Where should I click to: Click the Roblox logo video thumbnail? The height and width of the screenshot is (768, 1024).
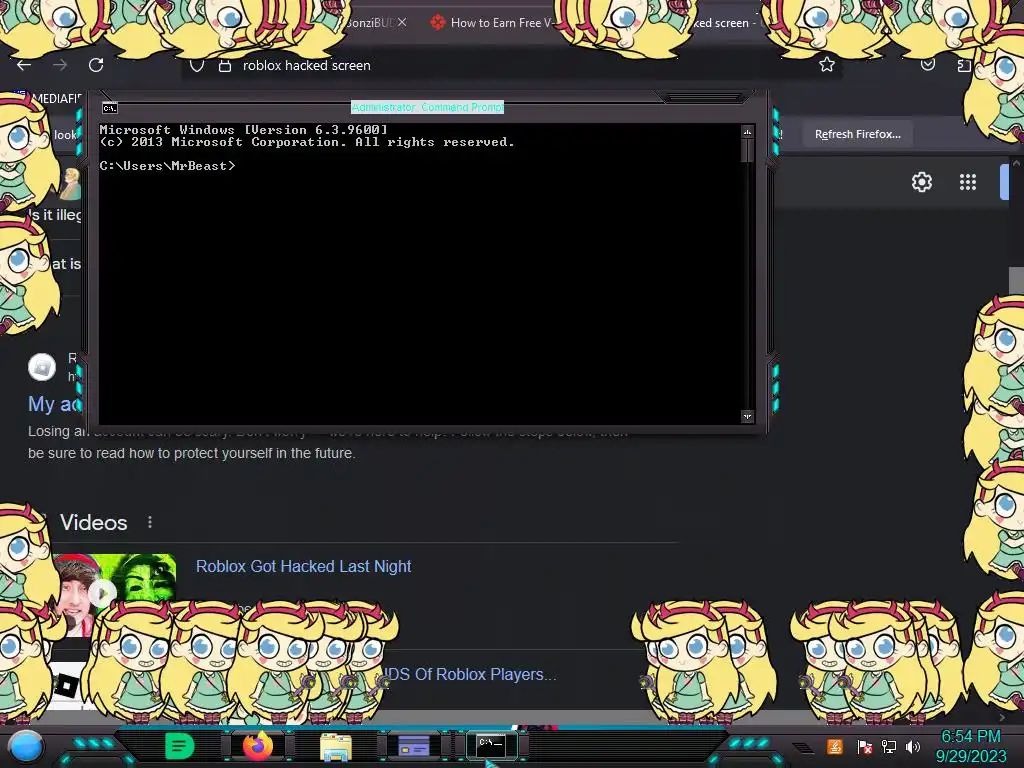(x=67, y=686)
